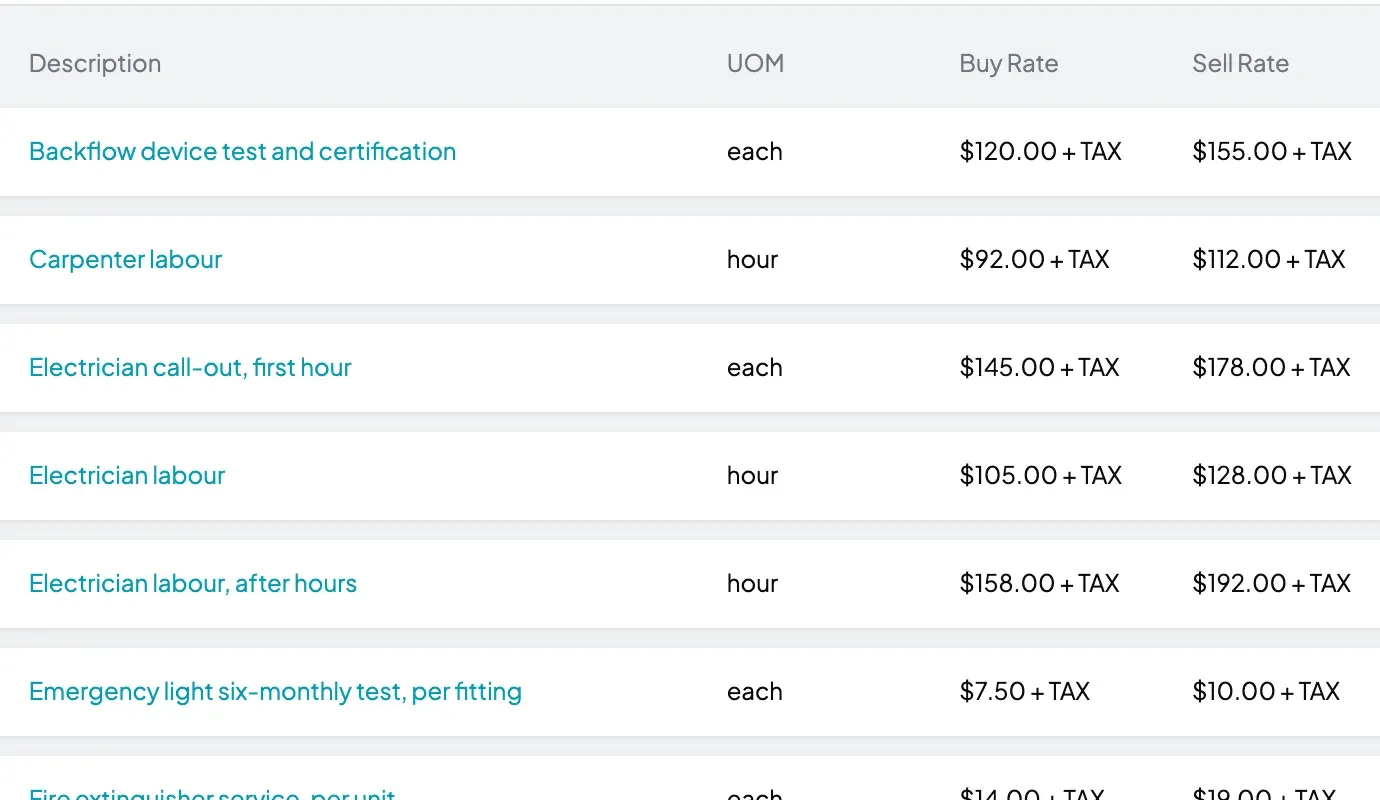Image resolution: width=1380 pixels, height=800 pixels.
Task: Open the Backflow device test and certification item
Action: (242, 151)
